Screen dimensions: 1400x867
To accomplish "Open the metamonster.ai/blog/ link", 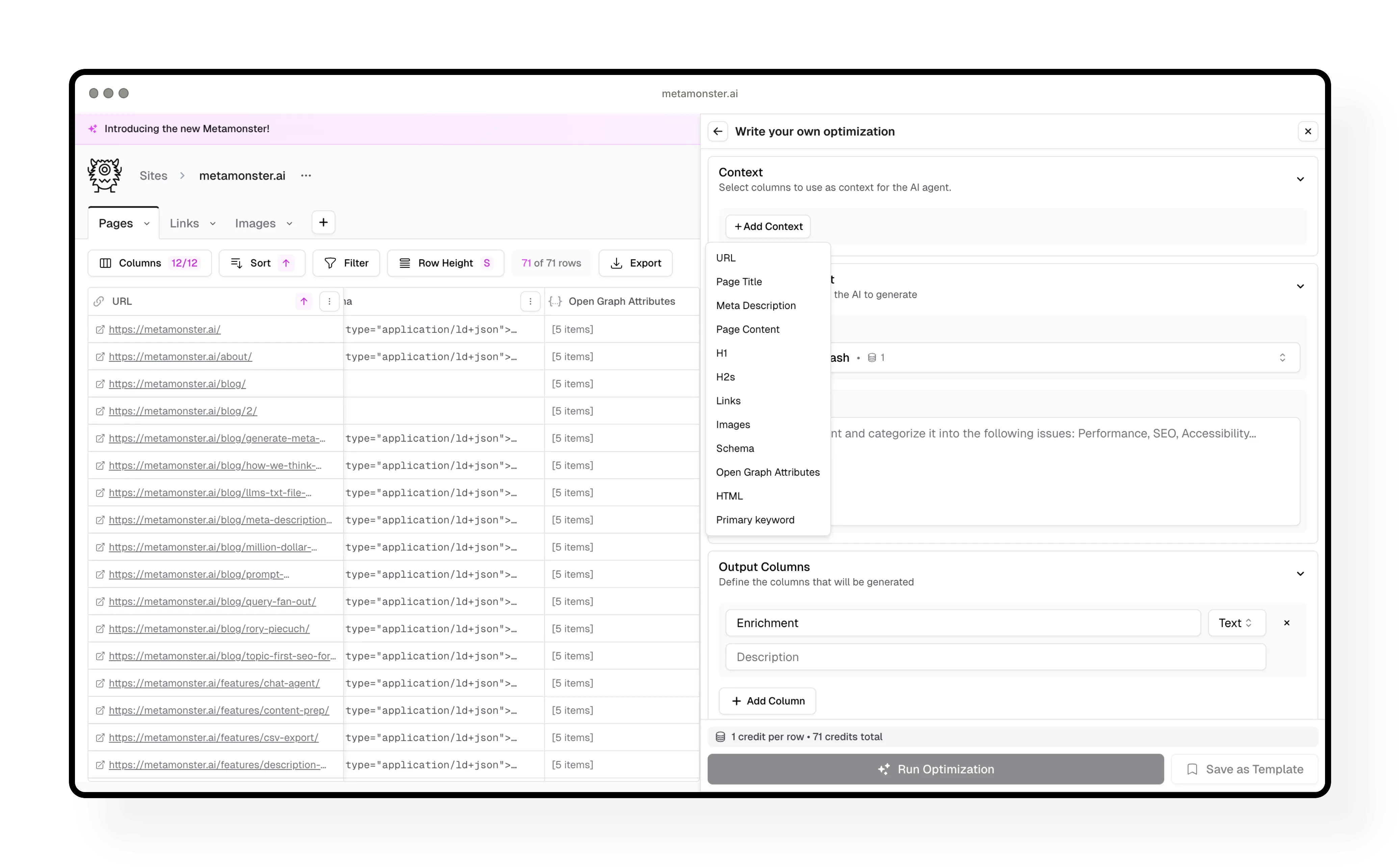I will [176, 383].
